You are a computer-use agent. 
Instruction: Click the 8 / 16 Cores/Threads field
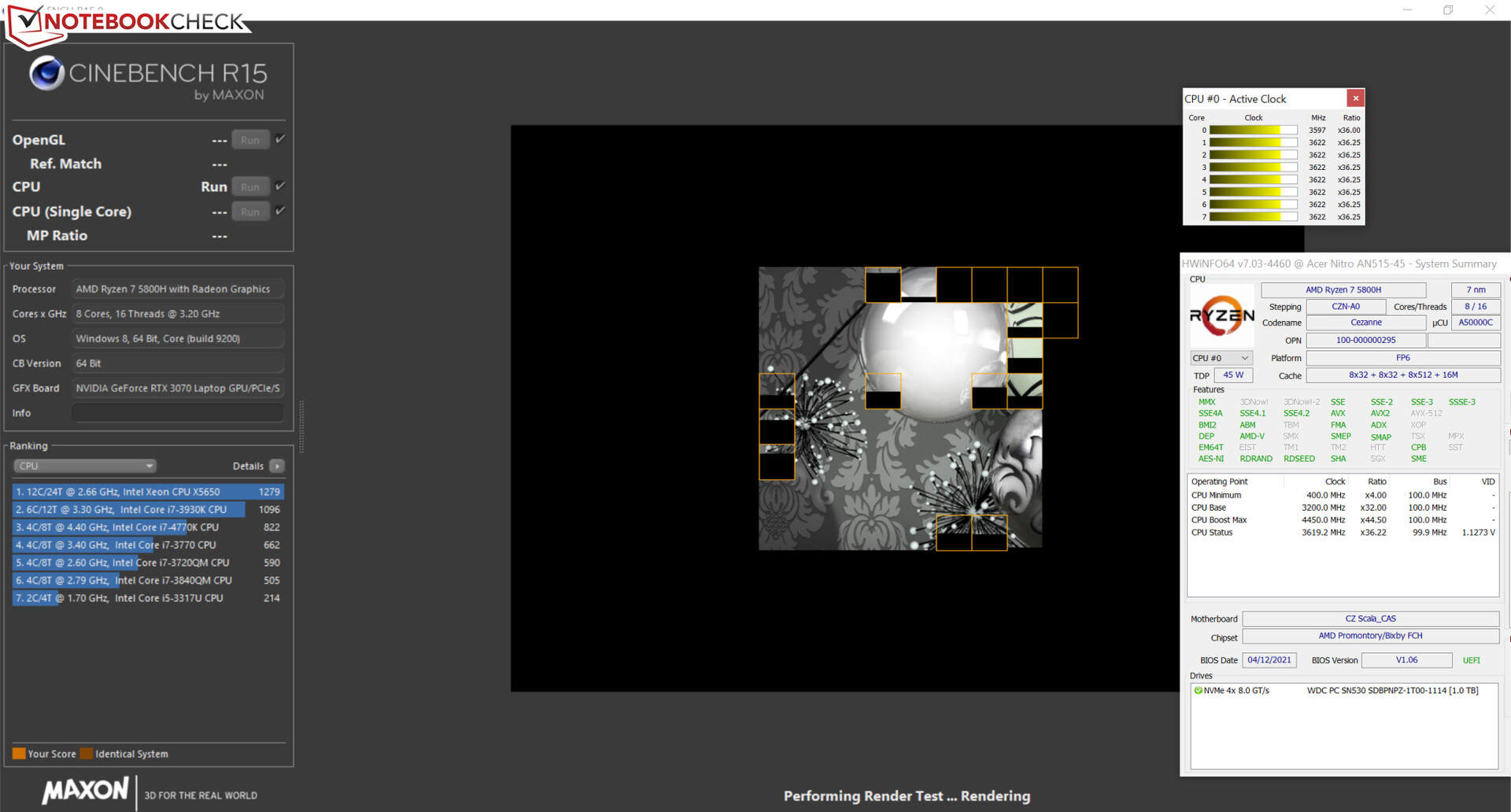1476,307
